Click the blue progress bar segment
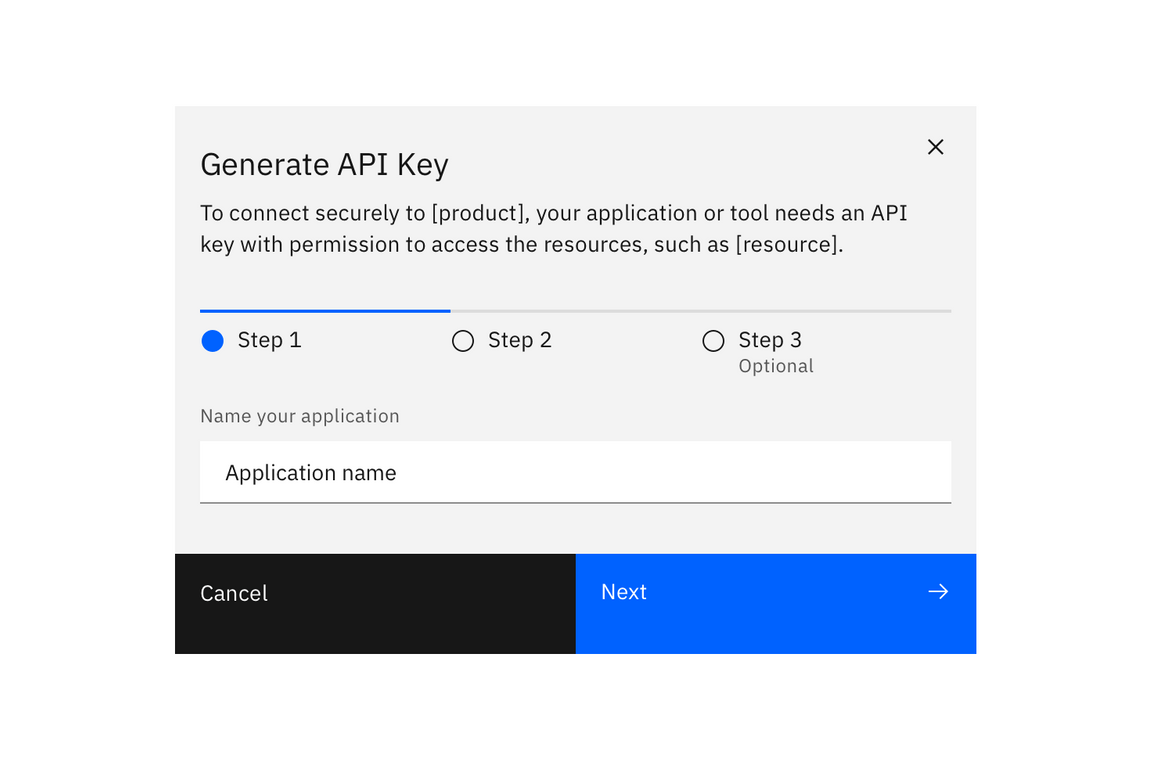 pyautogui.click(x=325, y=310)
